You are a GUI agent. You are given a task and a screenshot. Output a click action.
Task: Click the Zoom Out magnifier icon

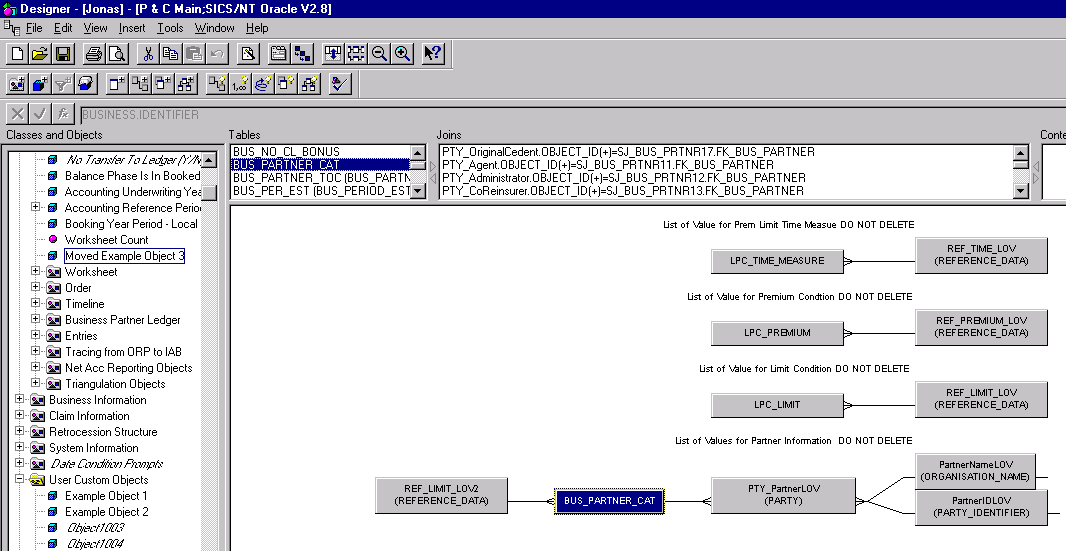(x=380, y=54)
